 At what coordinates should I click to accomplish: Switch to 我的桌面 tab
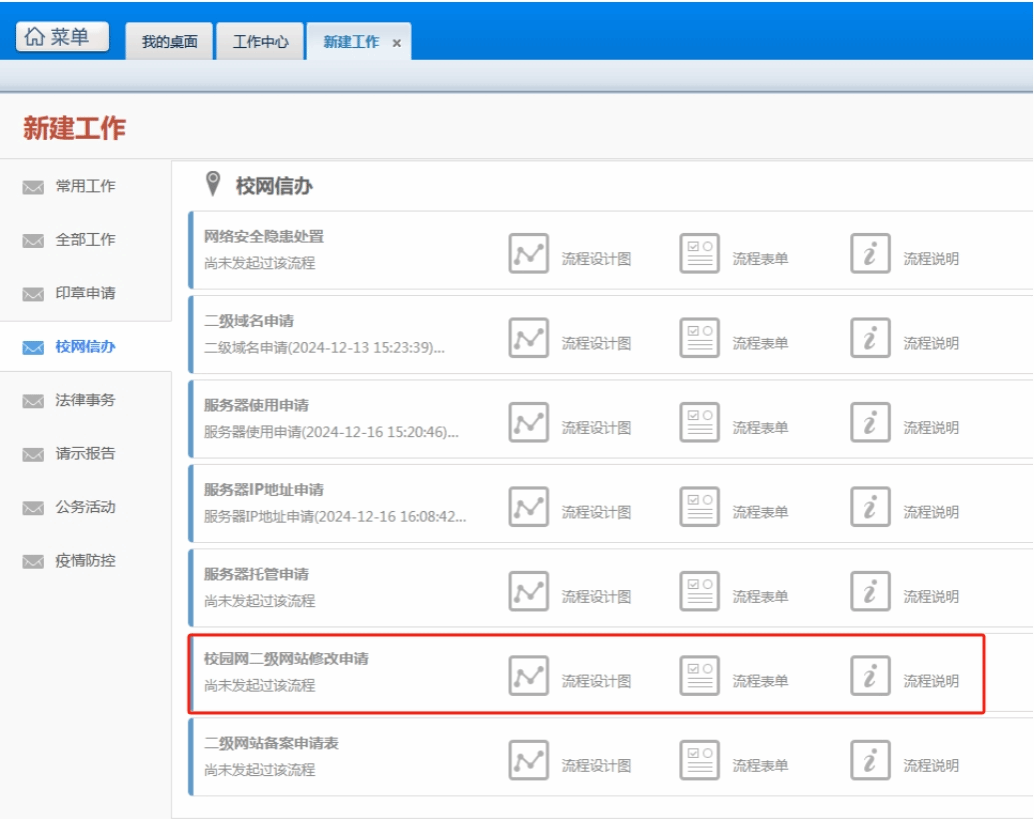coord(169,42)
